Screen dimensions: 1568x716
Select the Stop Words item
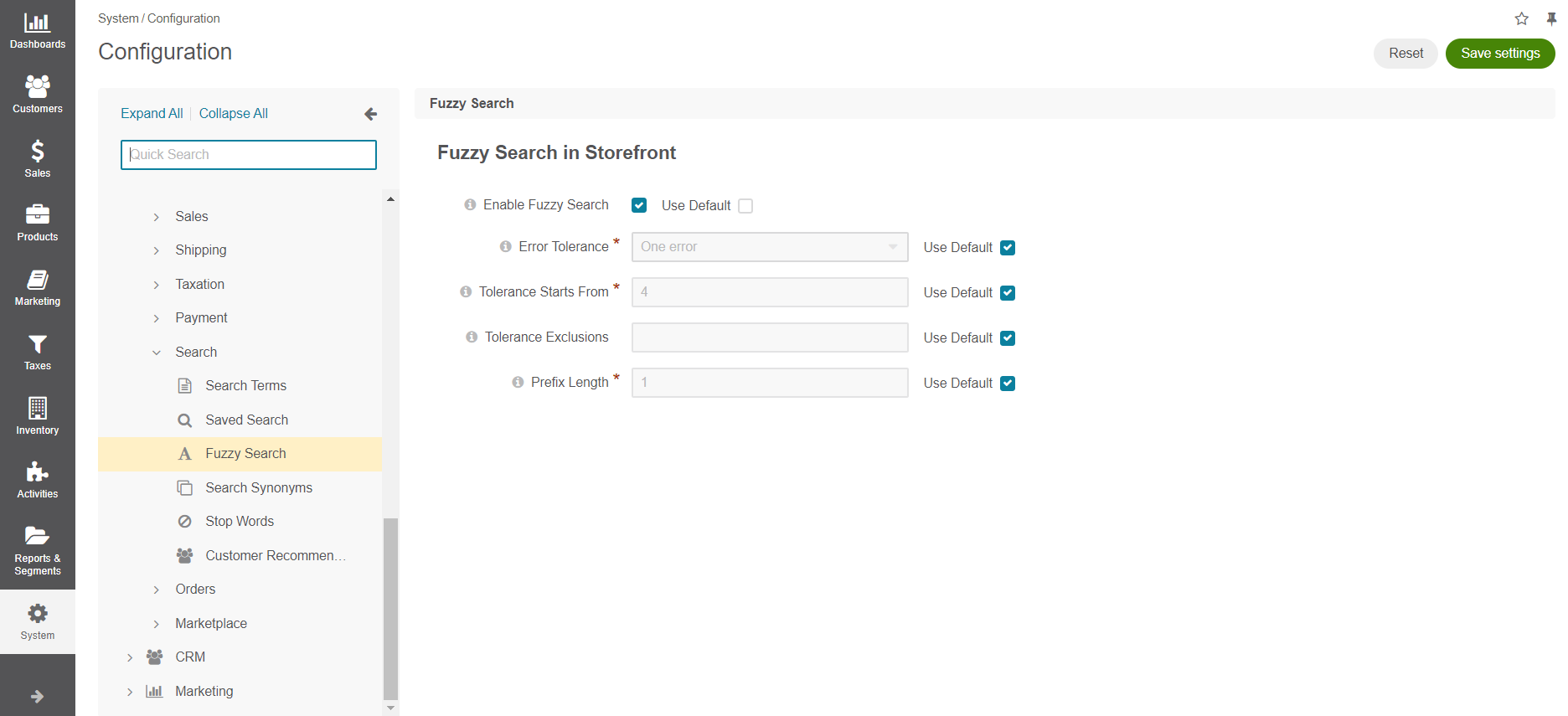pos(240,522)
